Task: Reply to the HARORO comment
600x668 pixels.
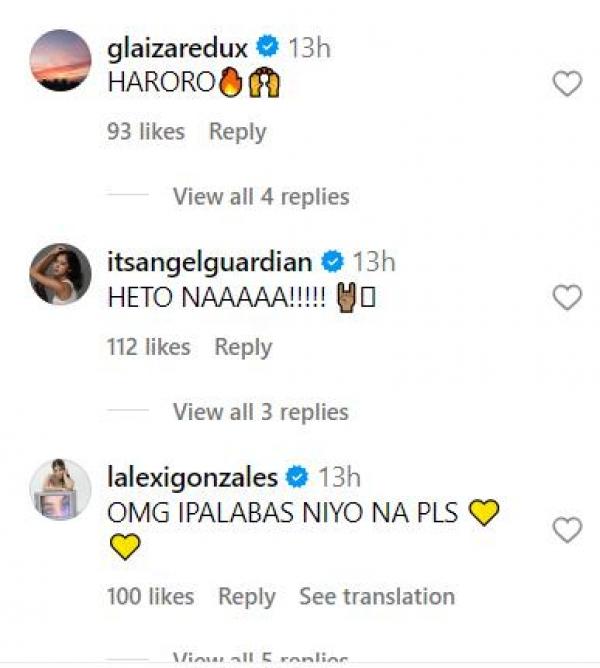Action: coord(237,132)
